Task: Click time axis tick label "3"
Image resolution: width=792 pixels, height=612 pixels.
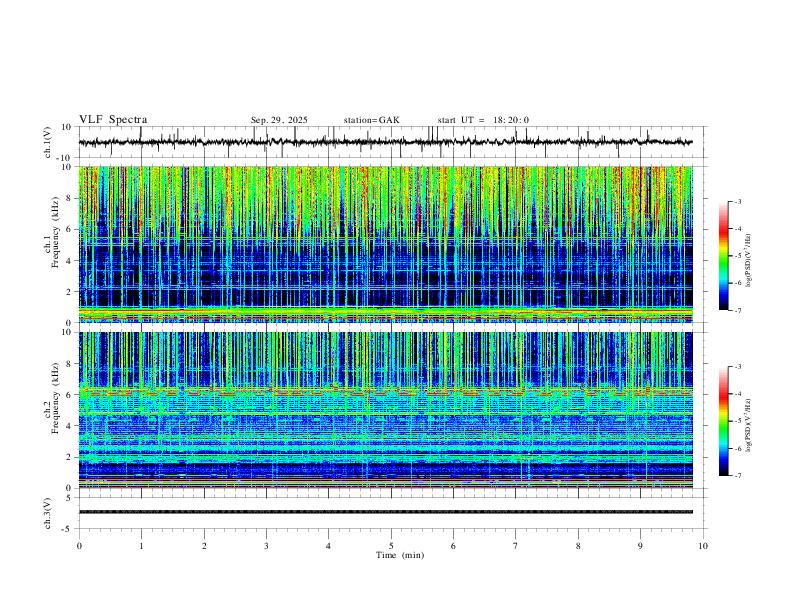Action: [x=266, y=546]
